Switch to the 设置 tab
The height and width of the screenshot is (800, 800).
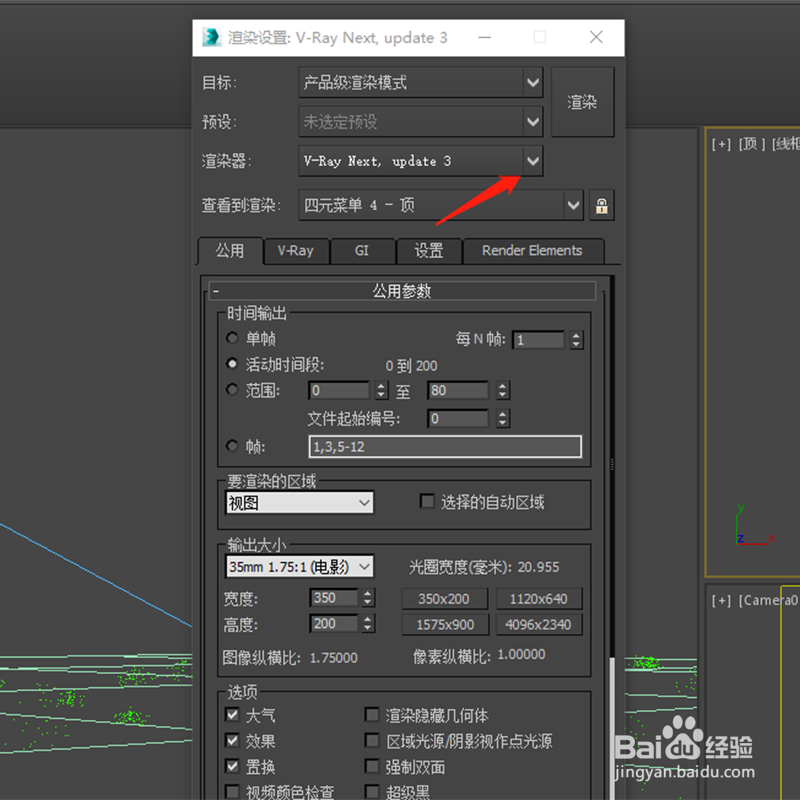click(x=429, y=251)
